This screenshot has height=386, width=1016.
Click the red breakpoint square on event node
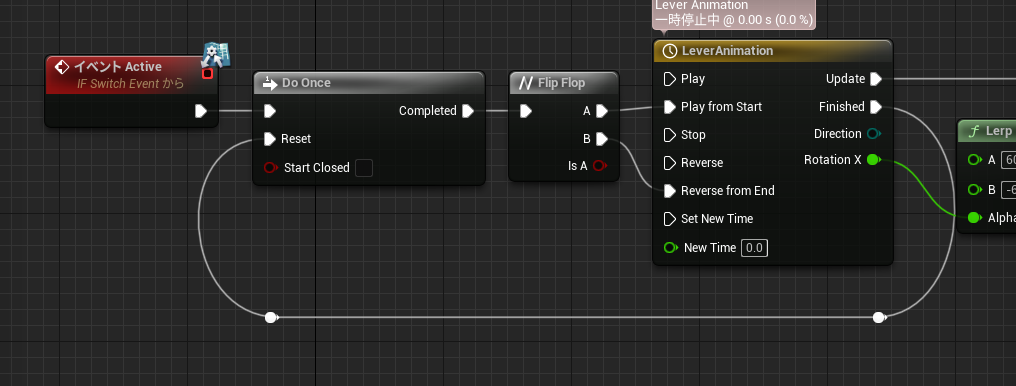207,74
